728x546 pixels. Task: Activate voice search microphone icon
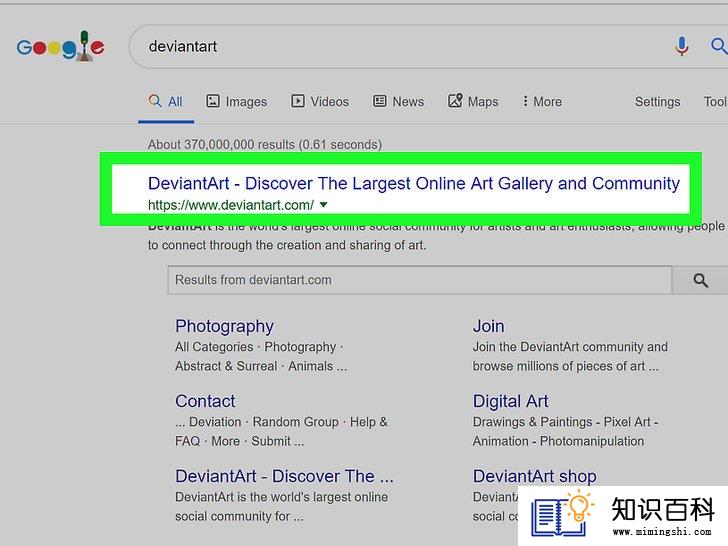click(682, 46)
